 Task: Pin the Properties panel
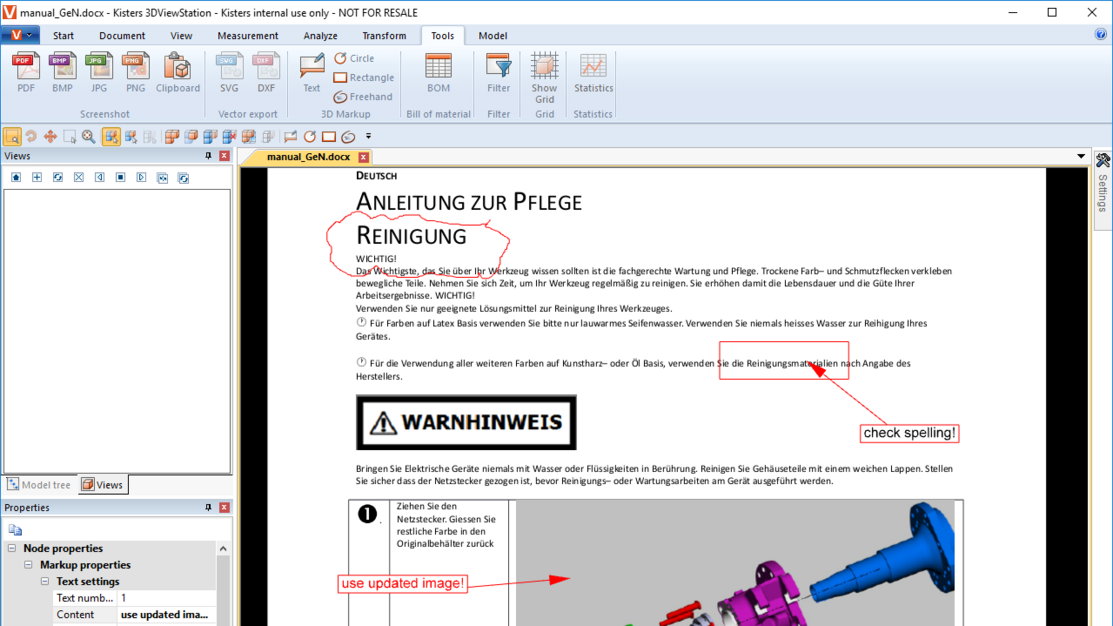coord(208,507)
